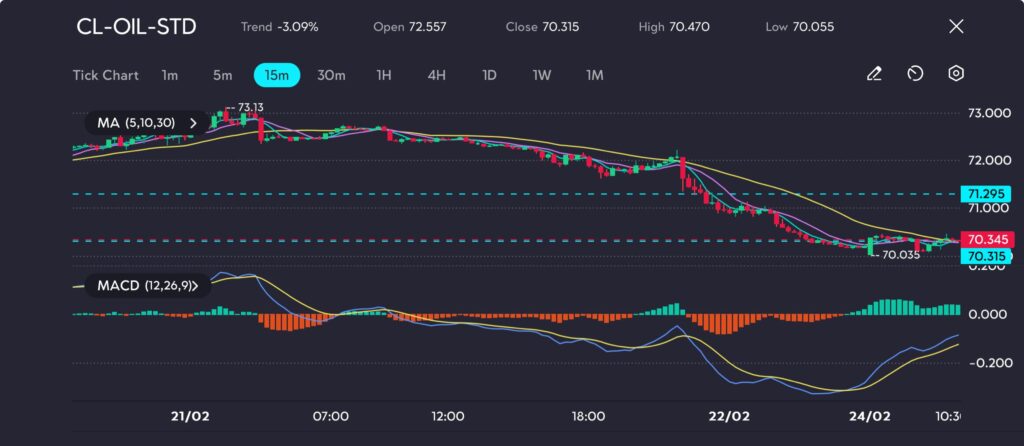The image size is (1024, 446).
Task: Expand the MACD (12,26,9) indicator
Action: coord(148,286)
